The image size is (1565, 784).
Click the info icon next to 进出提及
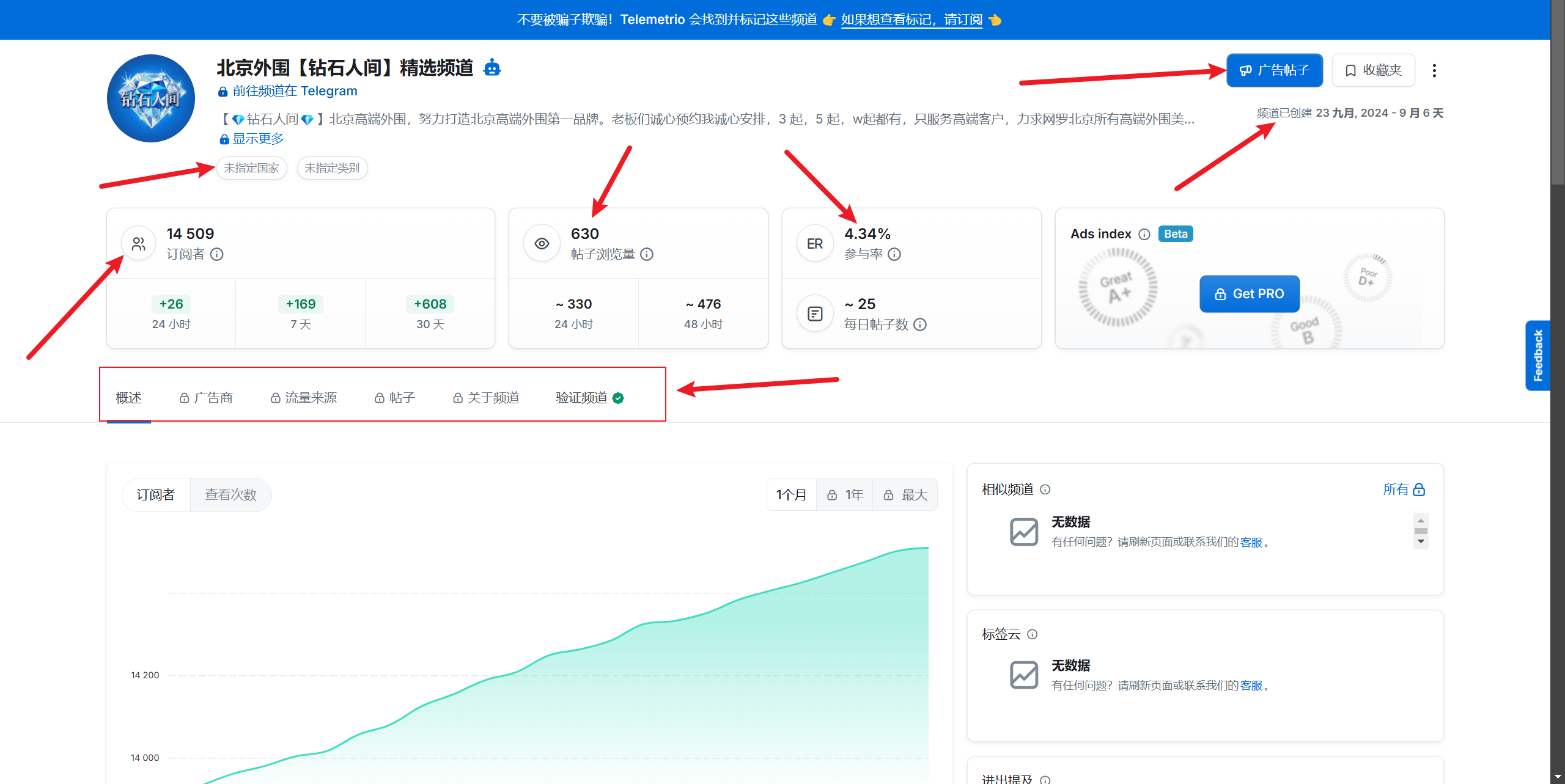[x=1045, y=780]
